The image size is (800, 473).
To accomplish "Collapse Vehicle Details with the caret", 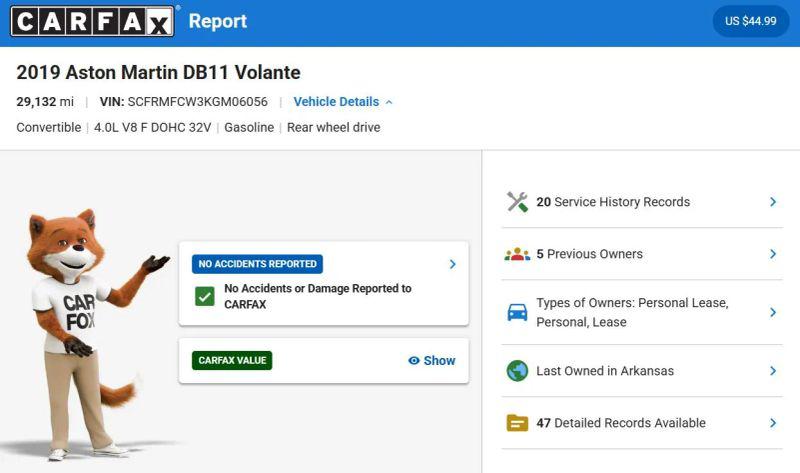I will coord(389,102).
